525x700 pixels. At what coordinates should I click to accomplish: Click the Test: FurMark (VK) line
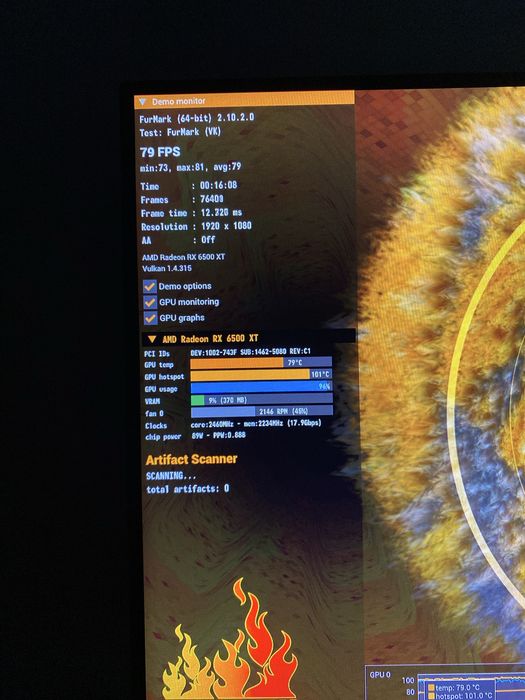(x=180, y=132)
